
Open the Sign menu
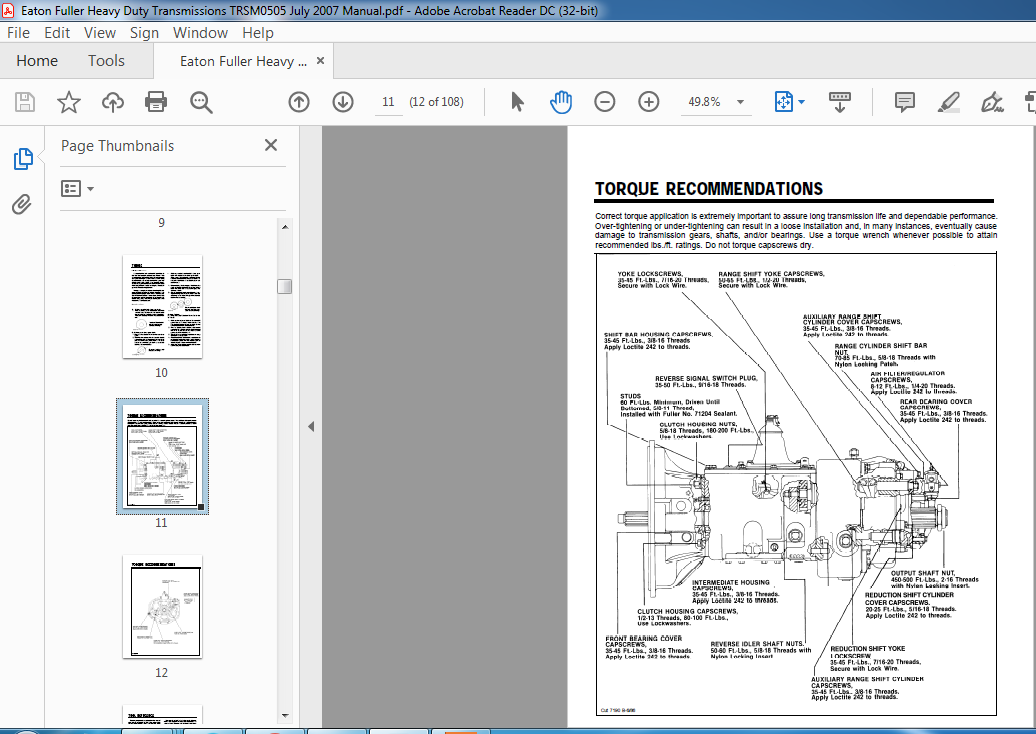(x=144, y=32)
